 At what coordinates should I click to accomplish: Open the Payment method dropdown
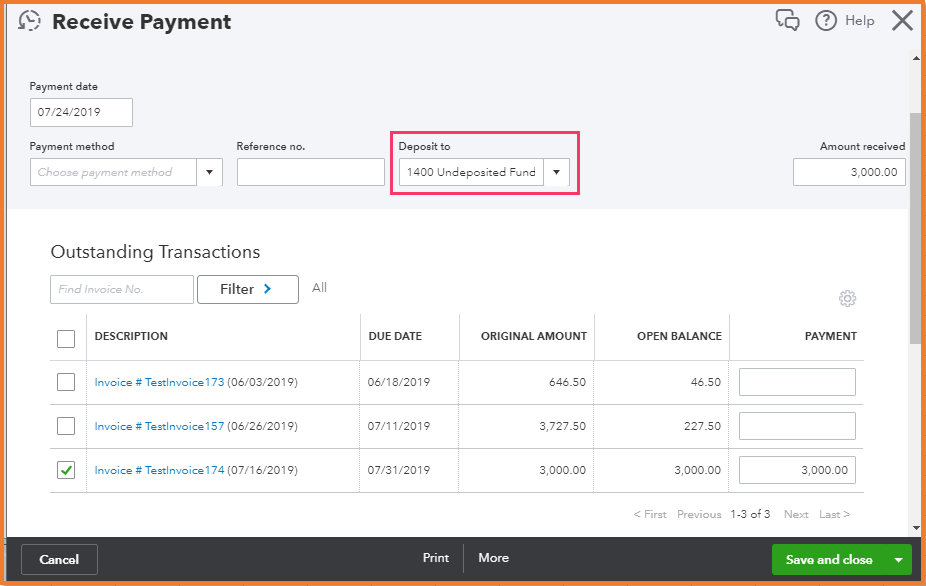[x=209, y=172]
